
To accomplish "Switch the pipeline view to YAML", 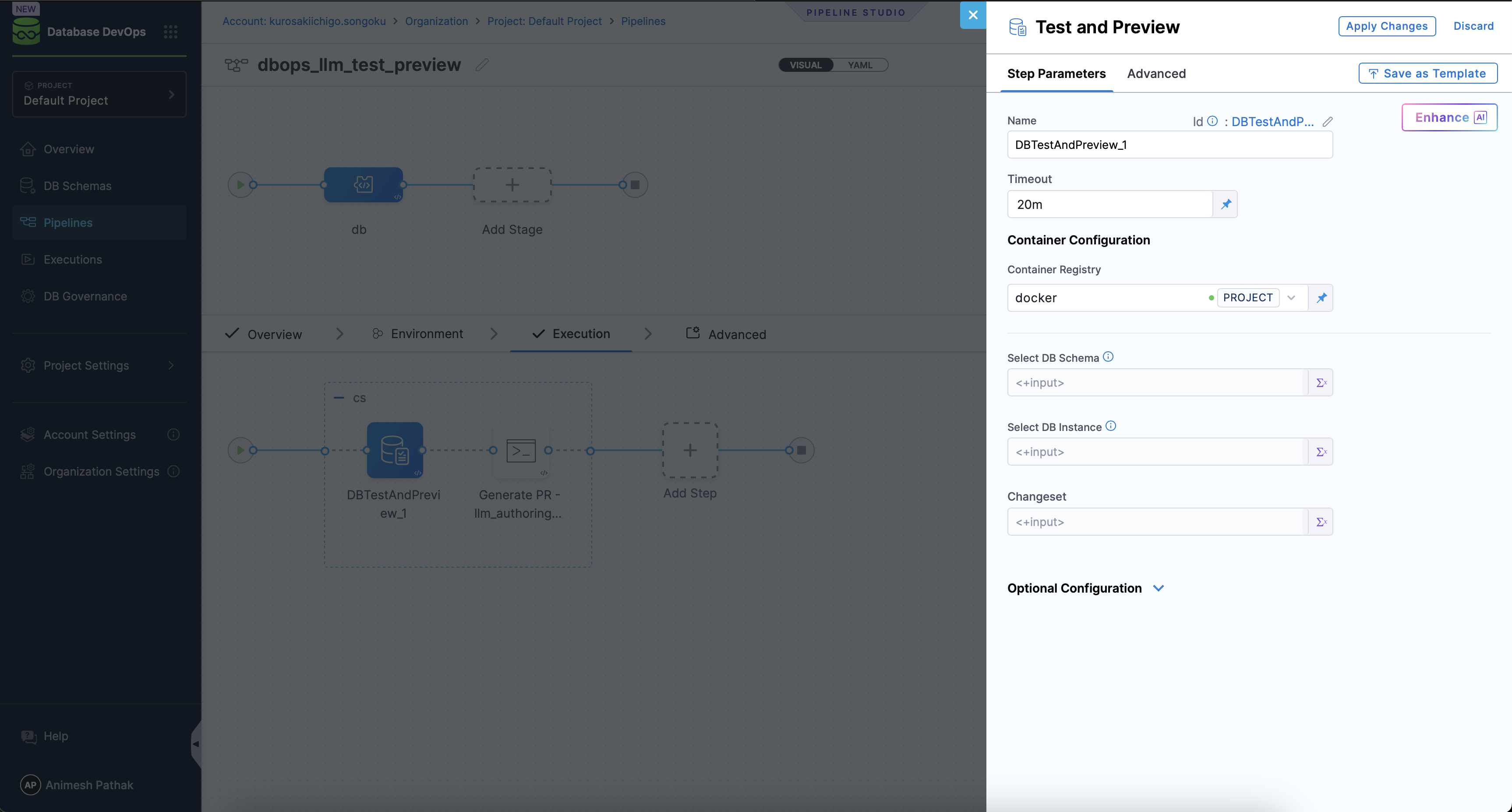I will point(860,64).
